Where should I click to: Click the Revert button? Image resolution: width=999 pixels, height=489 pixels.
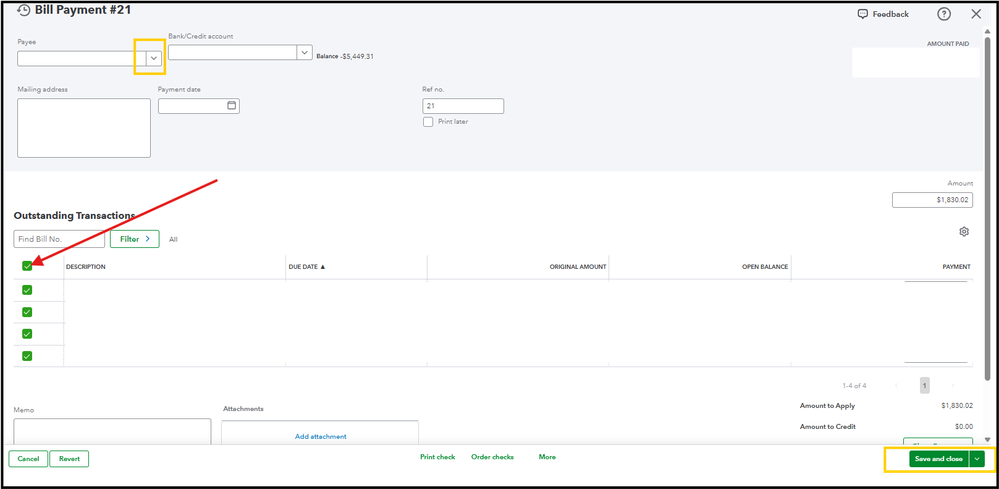(x=69, y=459)
